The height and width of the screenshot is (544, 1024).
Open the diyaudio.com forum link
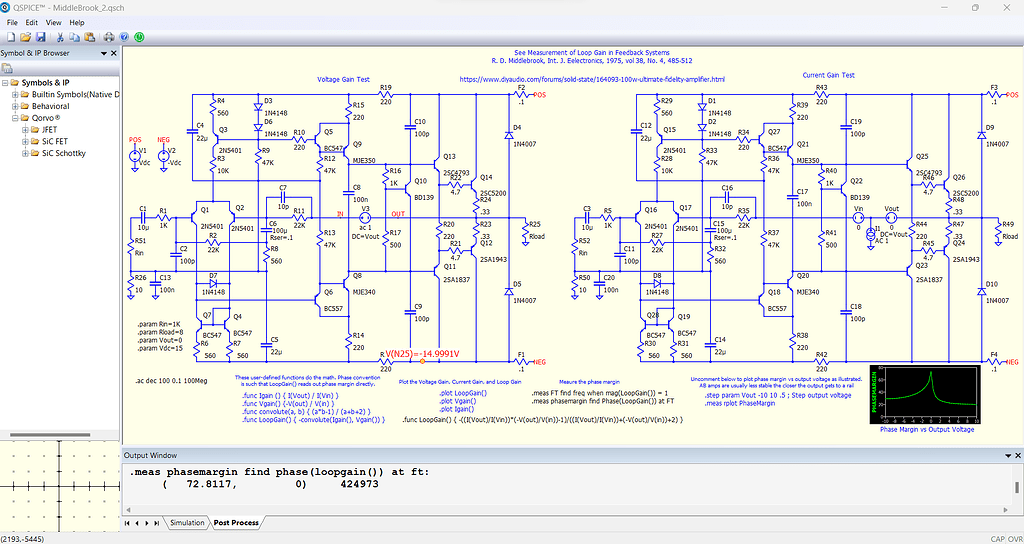(593, 79)
